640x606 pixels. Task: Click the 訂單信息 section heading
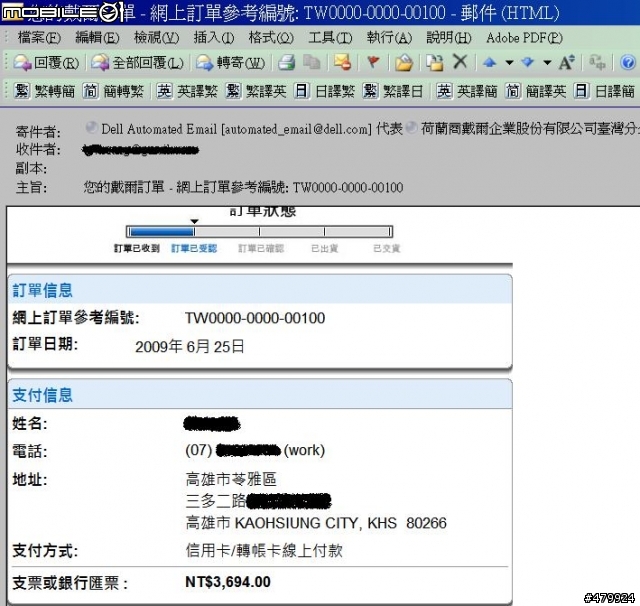(x=42, y=291)
